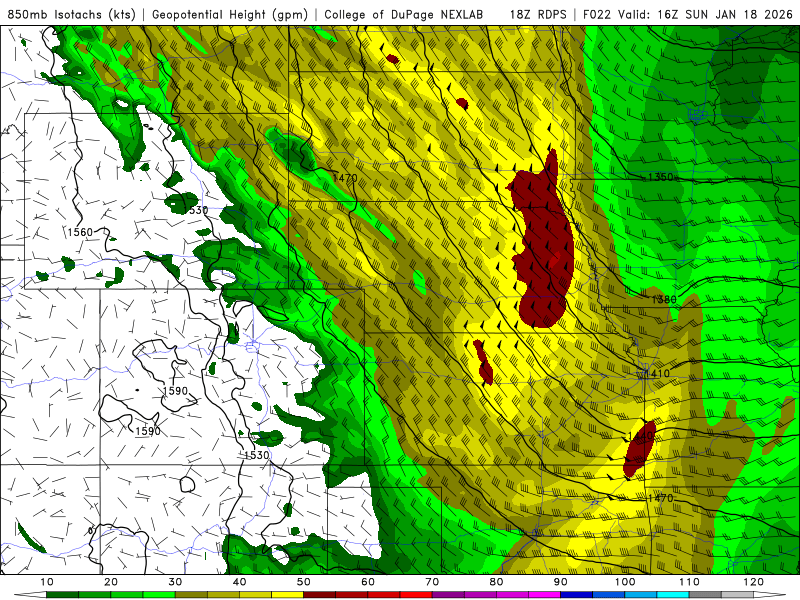Click the dark blue swatch starting at 90 knots

coord(577,595)
